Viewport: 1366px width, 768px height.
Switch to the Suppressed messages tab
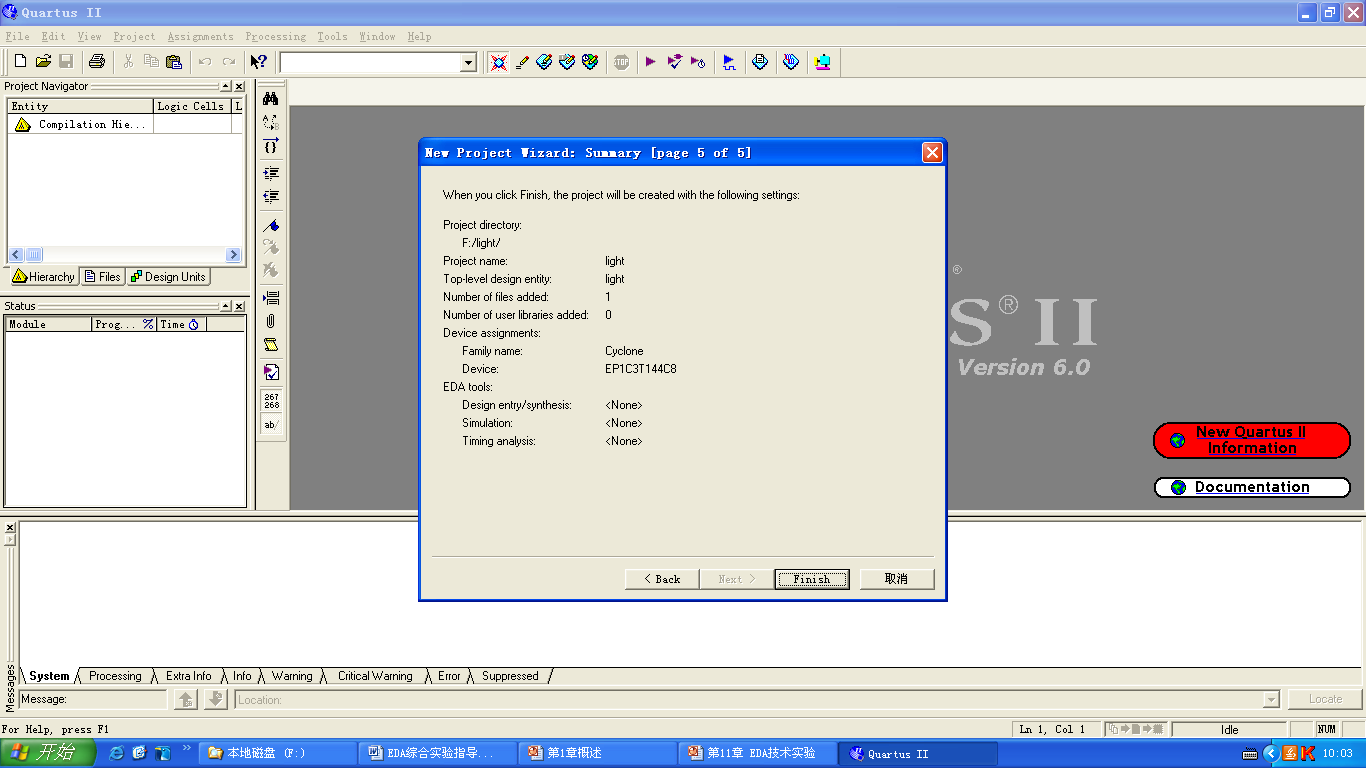pyautogui.click(x=510, y=676)
